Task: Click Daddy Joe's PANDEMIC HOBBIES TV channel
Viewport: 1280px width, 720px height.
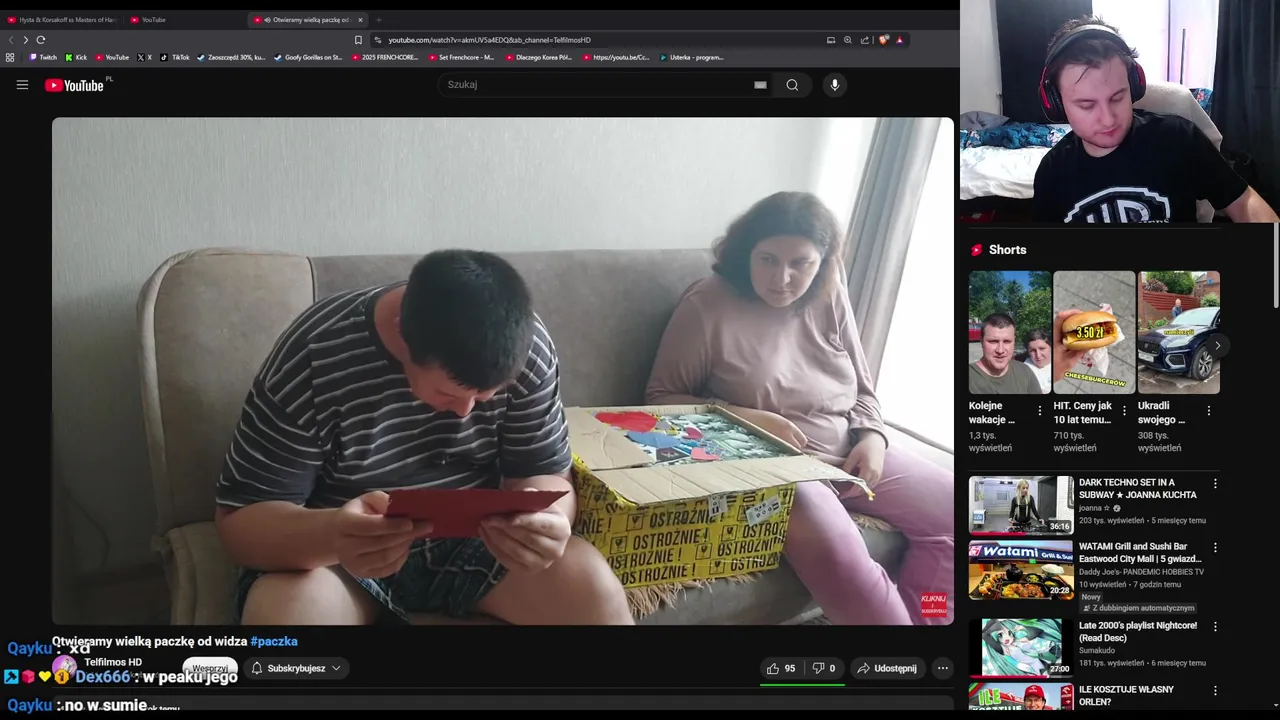Action: [1141, 572]
